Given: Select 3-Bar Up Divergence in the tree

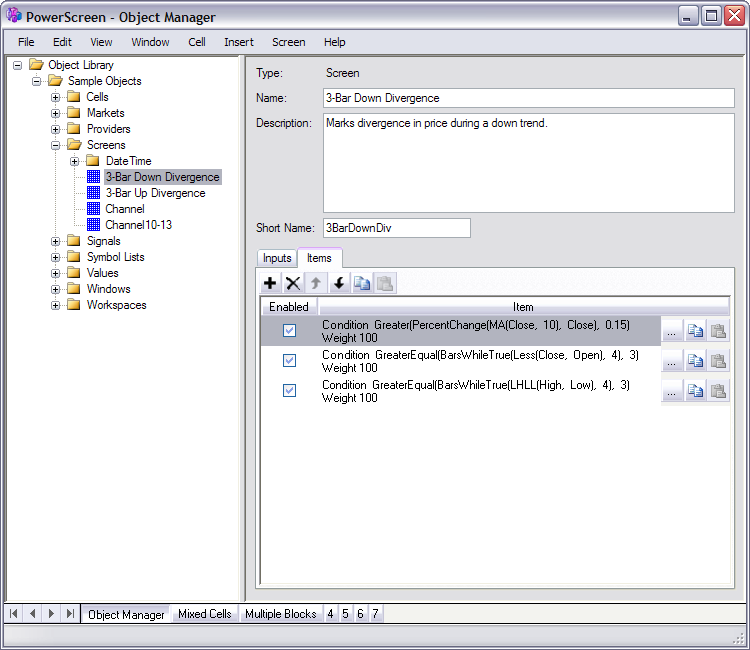Looking at the screenshot, I should tap(155, 193).
